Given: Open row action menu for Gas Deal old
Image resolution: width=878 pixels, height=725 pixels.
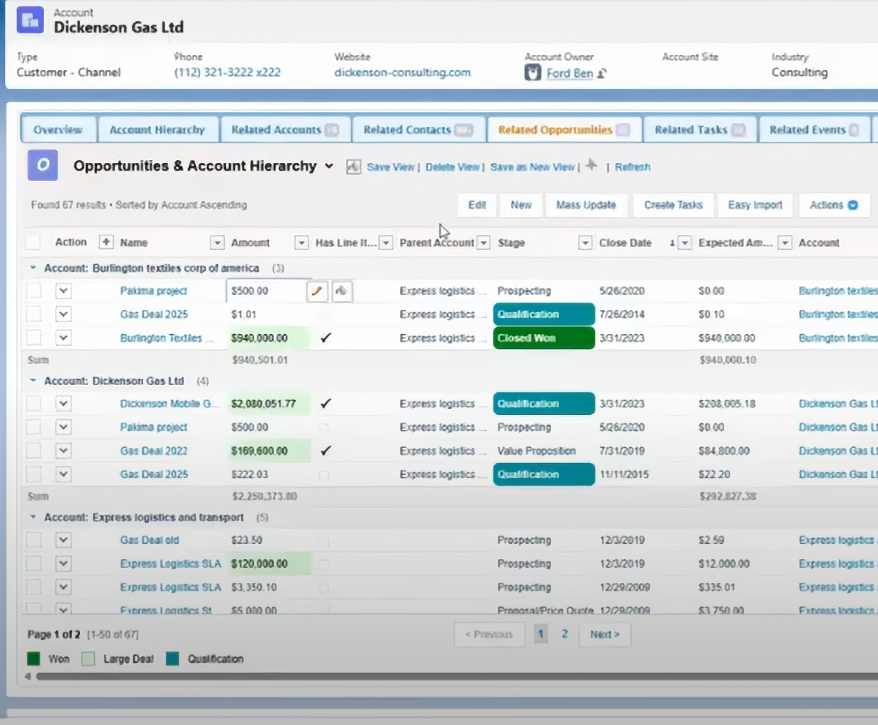Looking at the screenshot, I should [63, 540].
